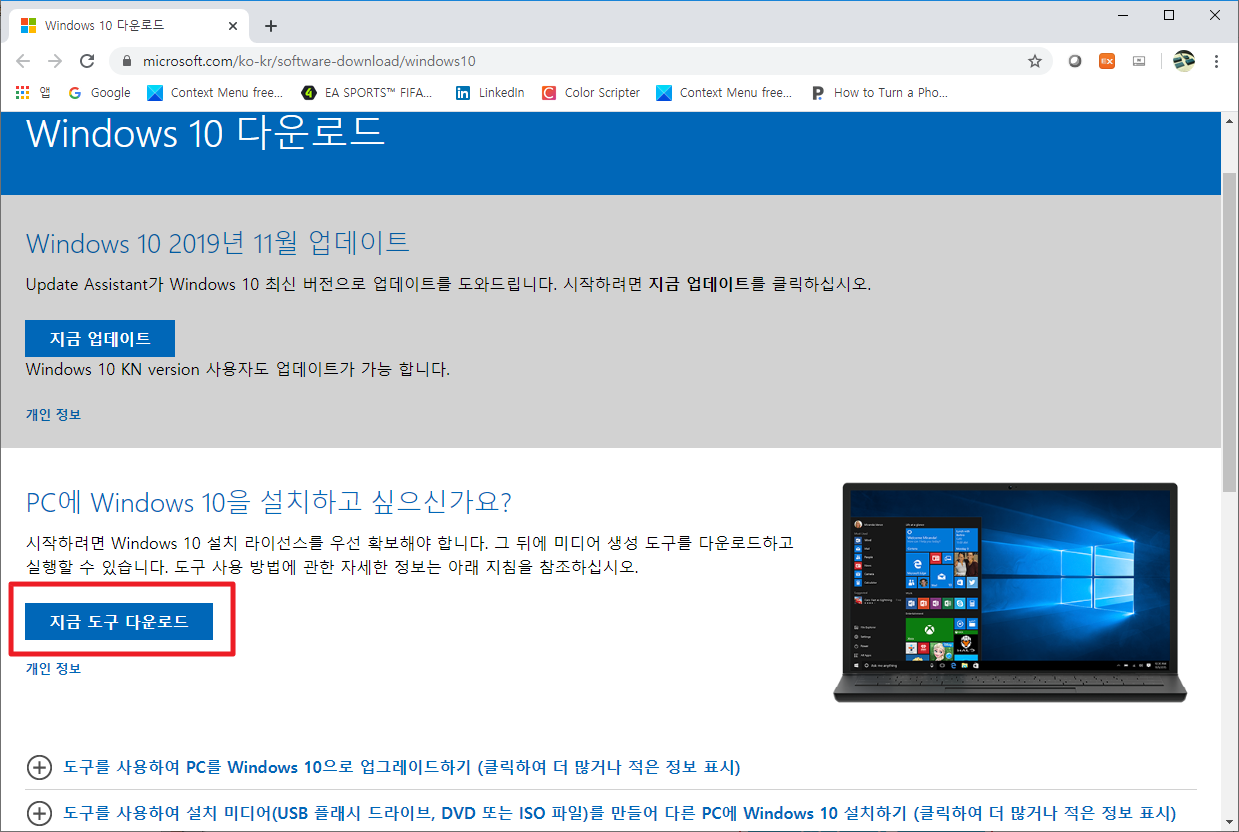Click the Windows 10 다운로드 banner title
The height and width of the screenshot is (832, 1239).
(205, 133)
